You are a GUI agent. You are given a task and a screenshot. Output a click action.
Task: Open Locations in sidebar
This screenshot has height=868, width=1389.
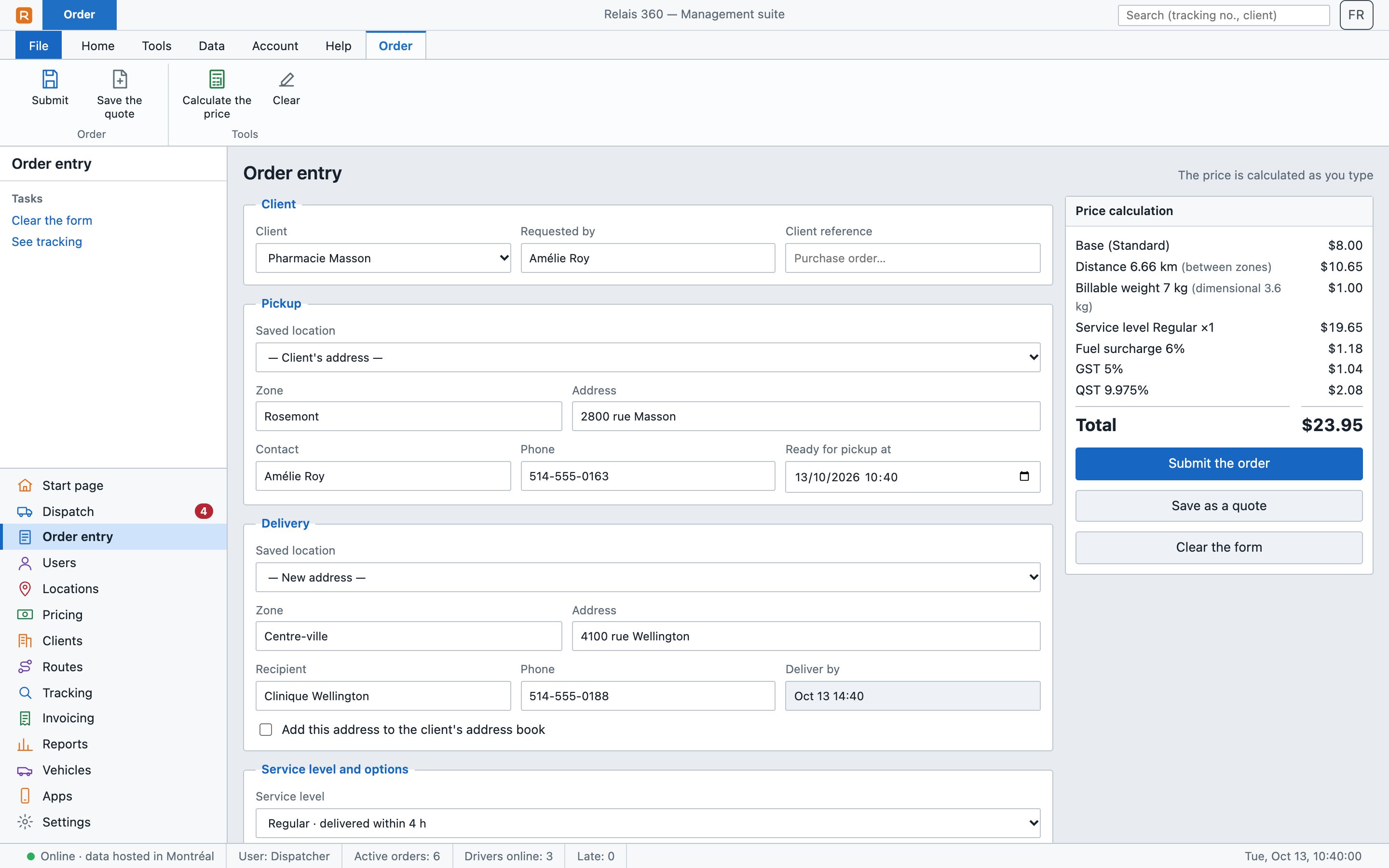coord(114,588)
